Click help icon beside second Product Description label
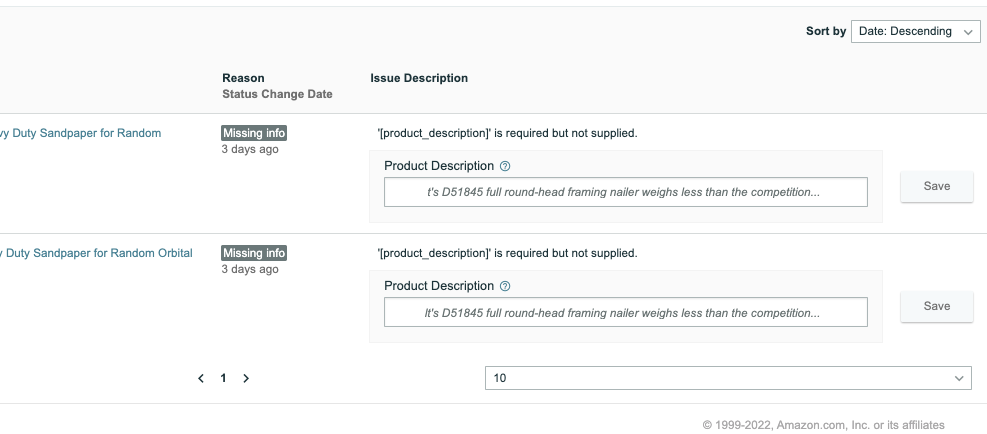The height and width of the screenshot is (434, 987). tap(505, 286)
